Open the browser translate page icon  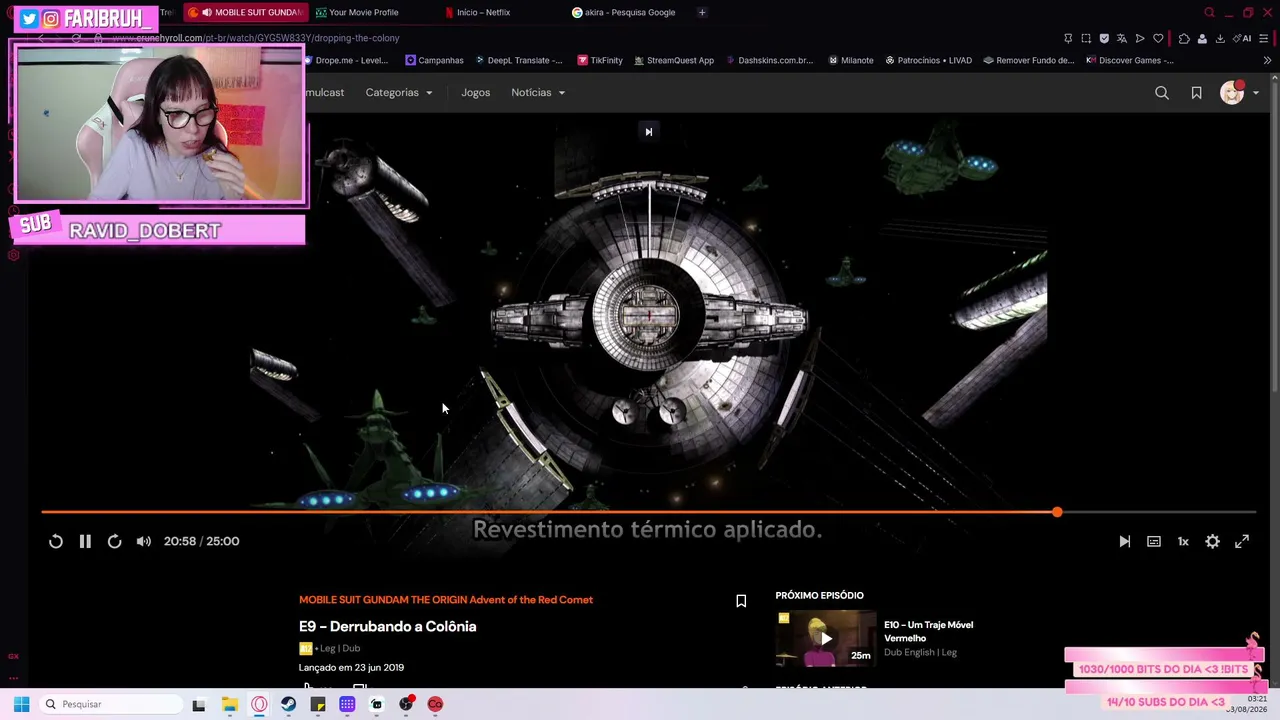(1122, 38)
